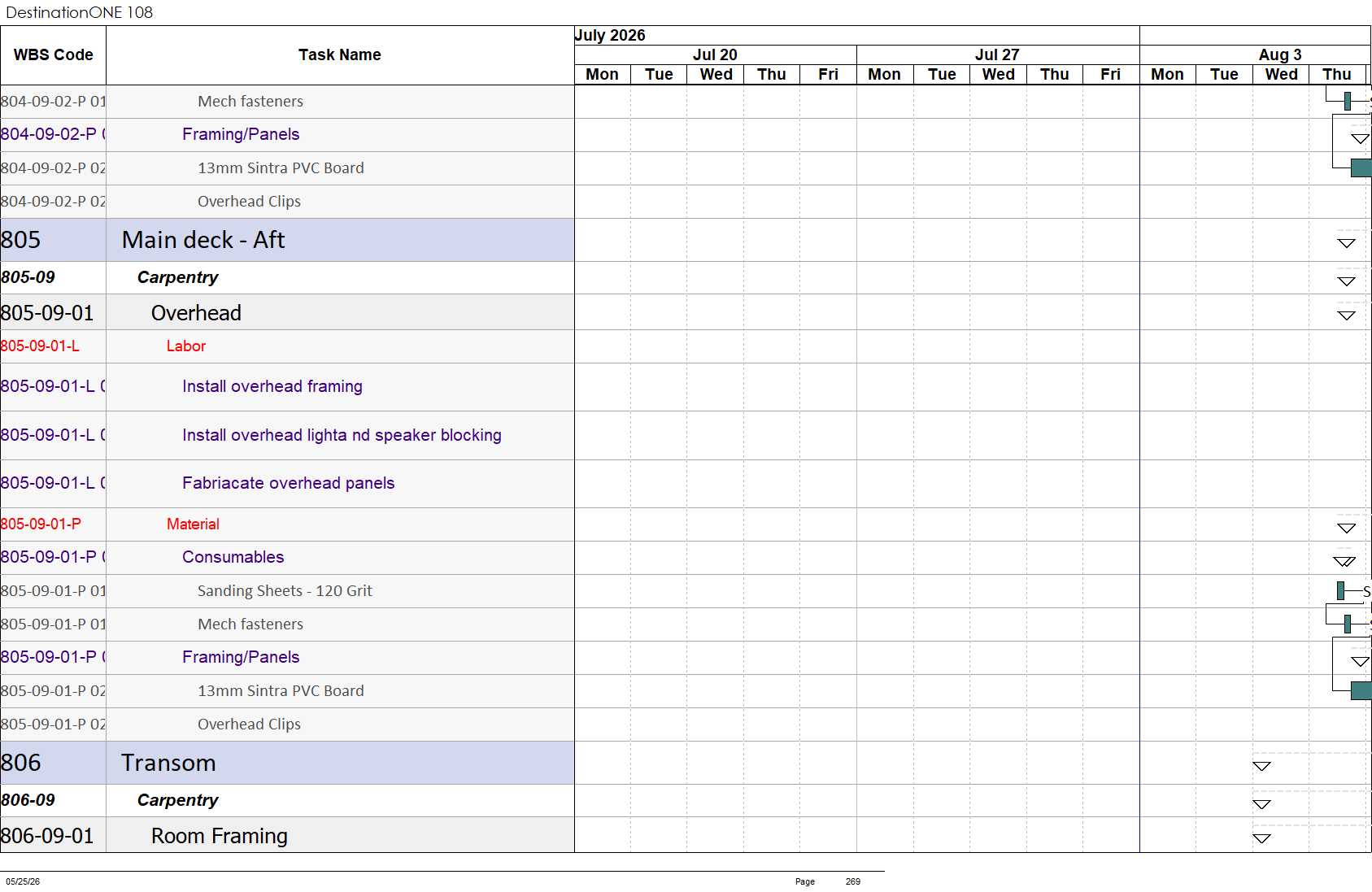1372x892 pixels.
Task: Click the Transom summary marker
Action: click(1261, 766)
